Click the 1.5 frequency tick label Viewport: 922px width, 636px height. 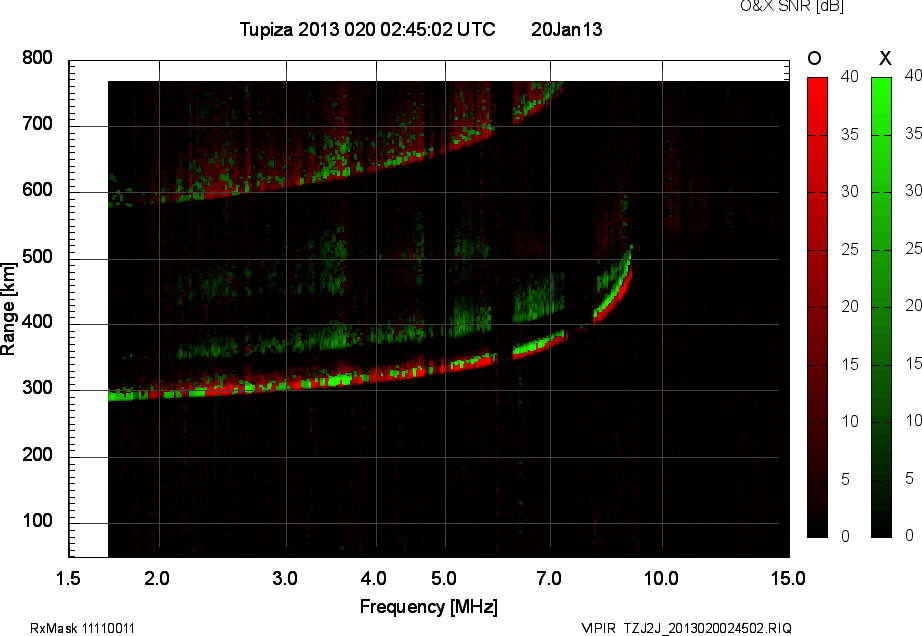(x=68, y=578)
